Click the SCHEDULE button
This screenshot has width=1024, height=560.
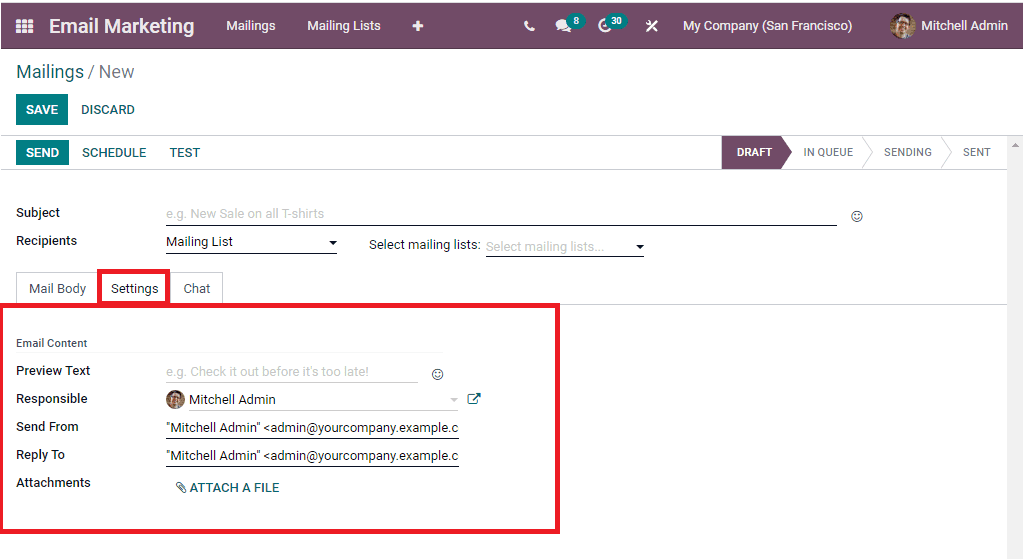click(114, 153)
